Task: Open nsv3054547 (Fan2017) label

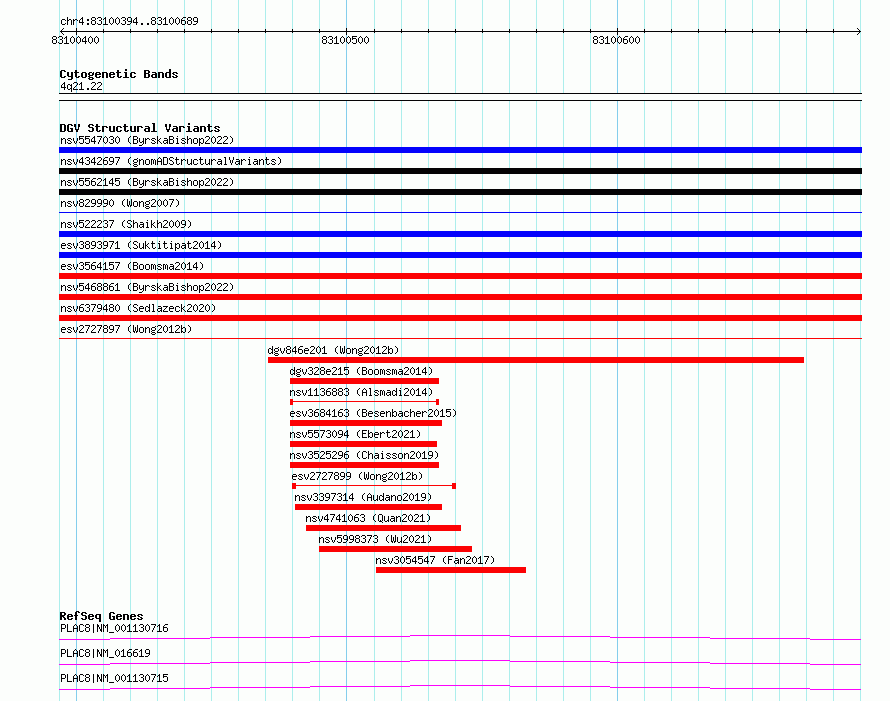Action: [435, 560]
